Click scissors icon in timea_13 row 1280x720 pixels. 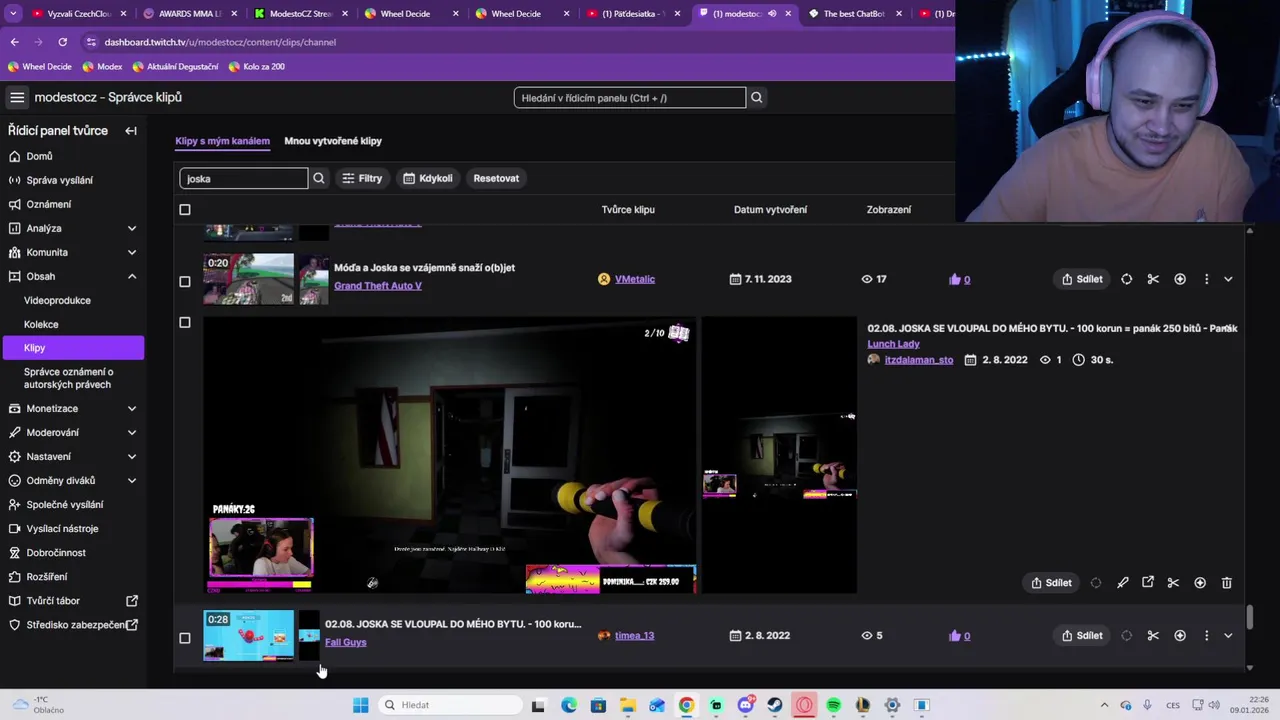[x=1153, y=635]
